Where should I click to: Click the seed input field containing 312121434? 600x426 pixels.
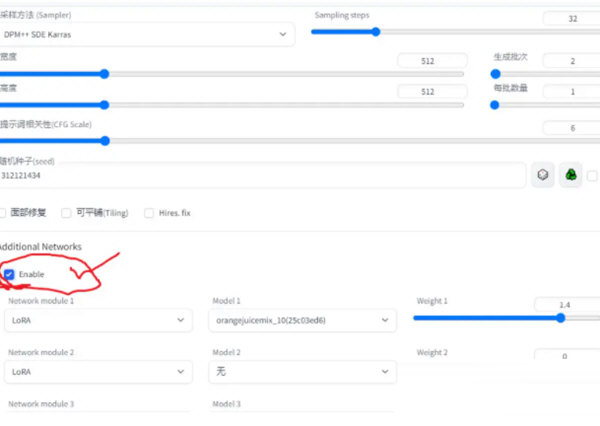260,175
